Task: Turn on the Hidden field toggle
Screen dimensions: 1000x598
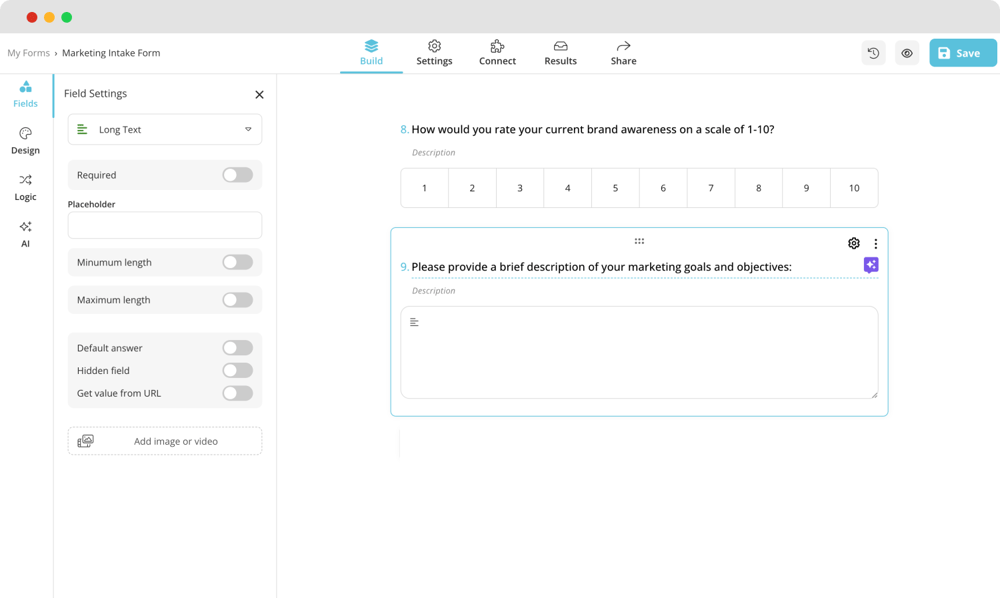Action: coord(237,370)
